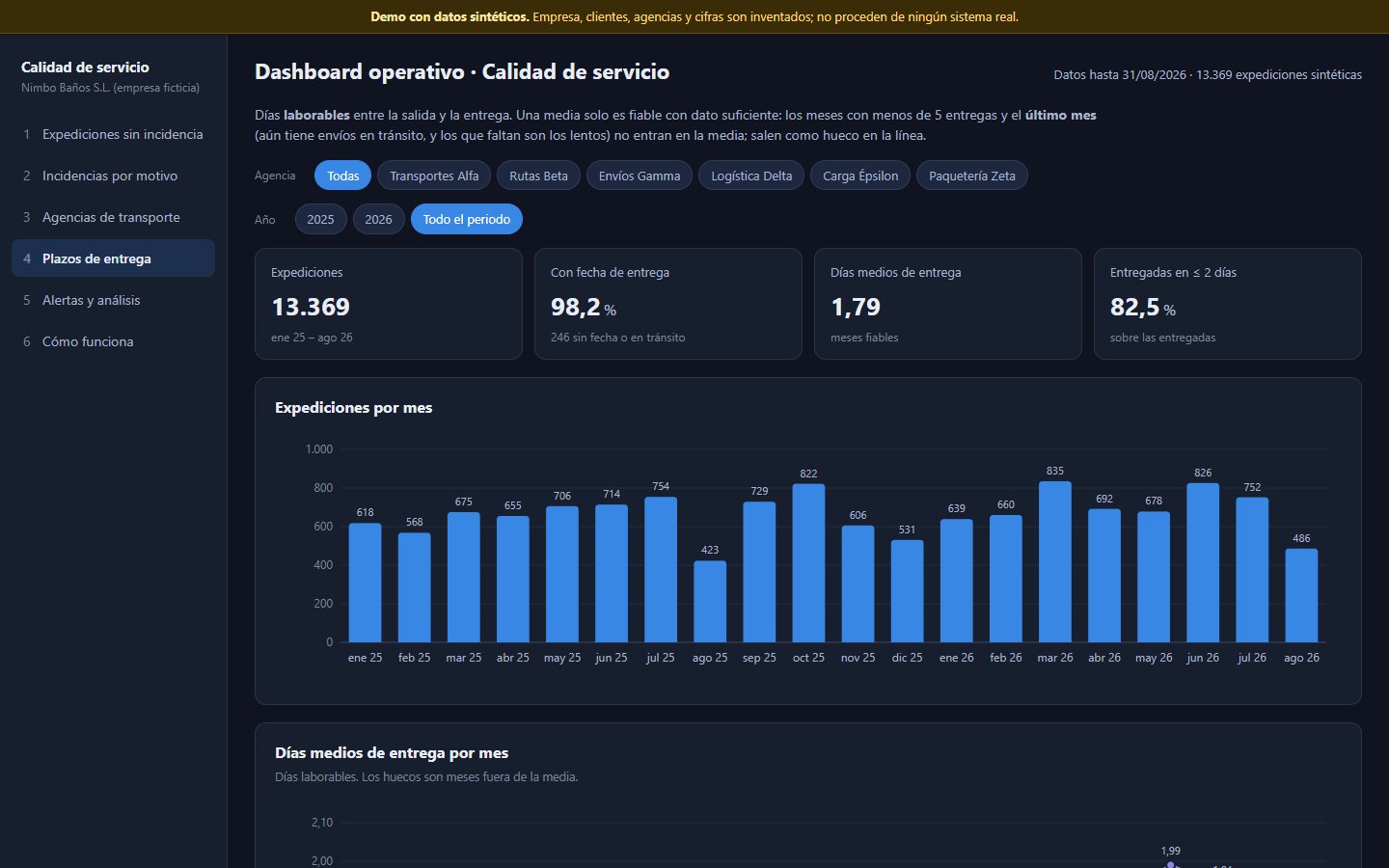Select the Paquetería Zeta agency chip
The image size is (1389, 868).
pyautogui.click(x=972, y=176)
